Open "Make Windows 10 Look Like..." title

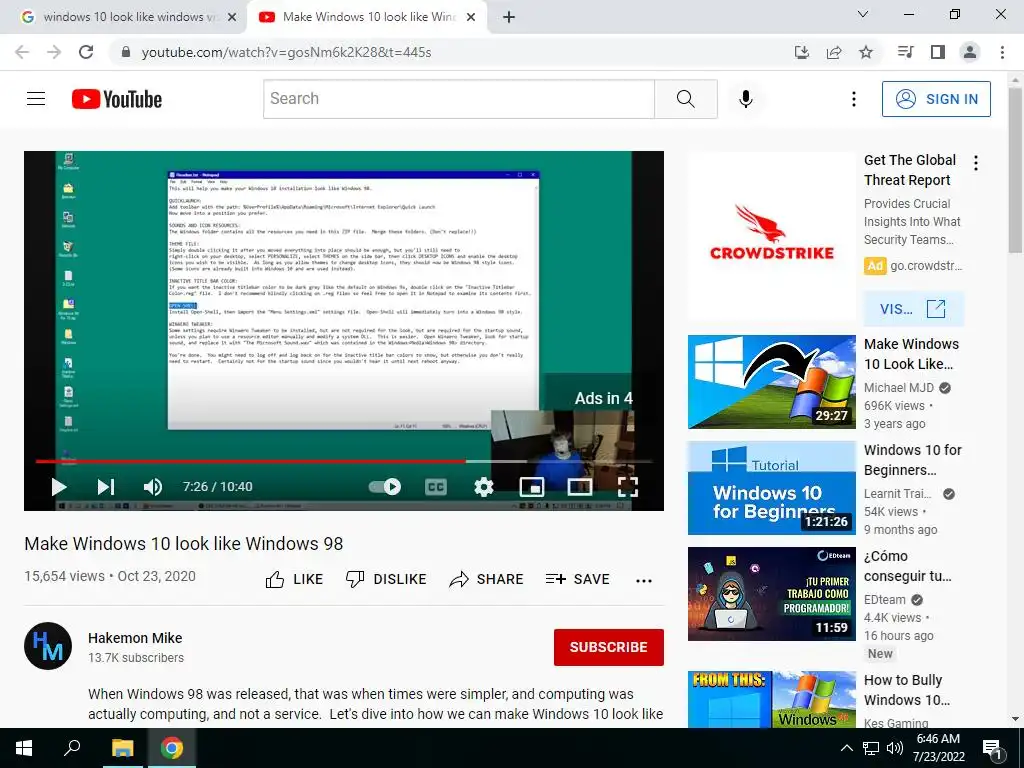pos(912,354)
